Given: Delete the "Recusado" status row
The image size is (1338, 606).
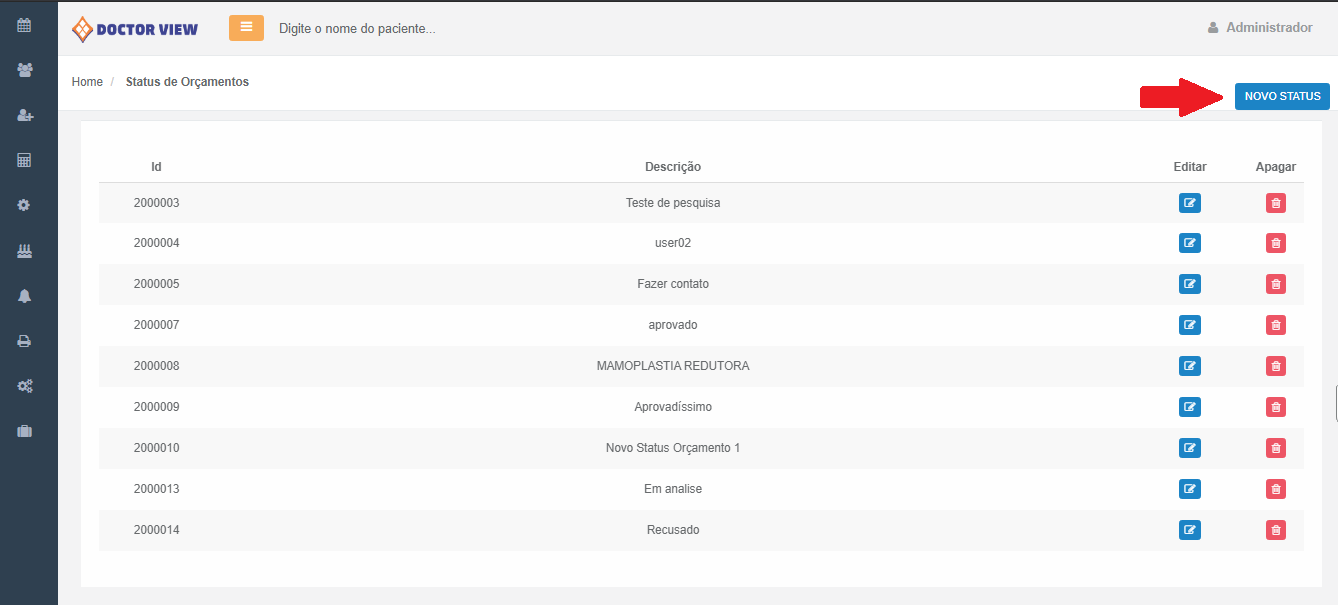Looking at the screenshot, I should click(1276, 530).
